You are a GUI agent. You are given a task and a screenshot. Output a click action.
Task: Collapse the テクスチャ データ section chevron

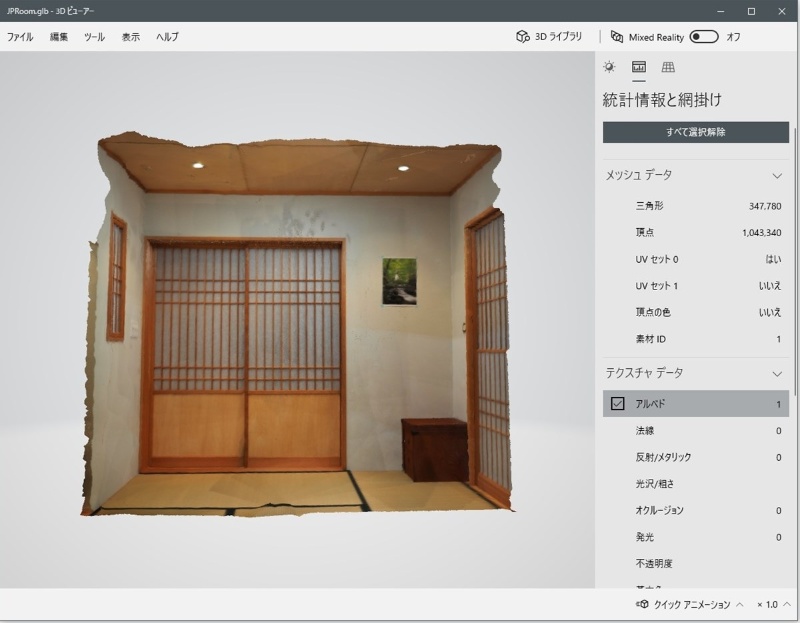(777, 373)
